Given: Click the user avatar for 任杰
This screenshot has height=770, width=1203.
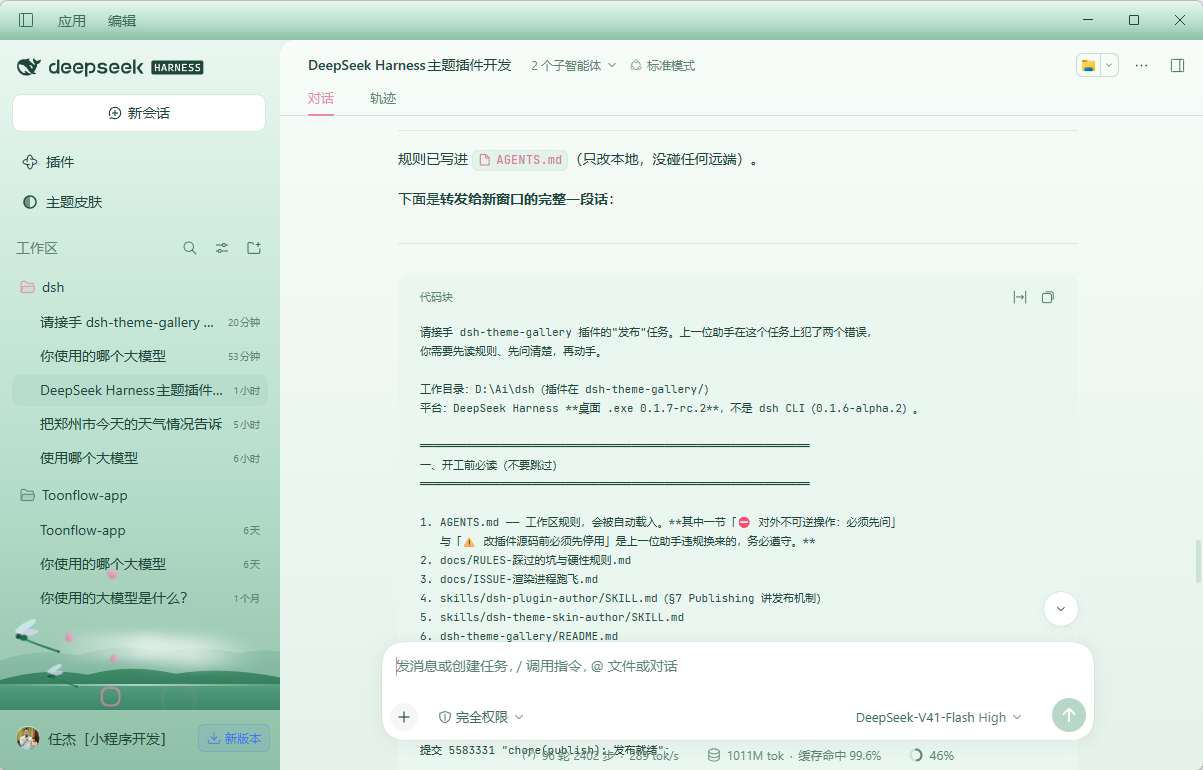Looking at the screenshot, I should tap(28, 739).
